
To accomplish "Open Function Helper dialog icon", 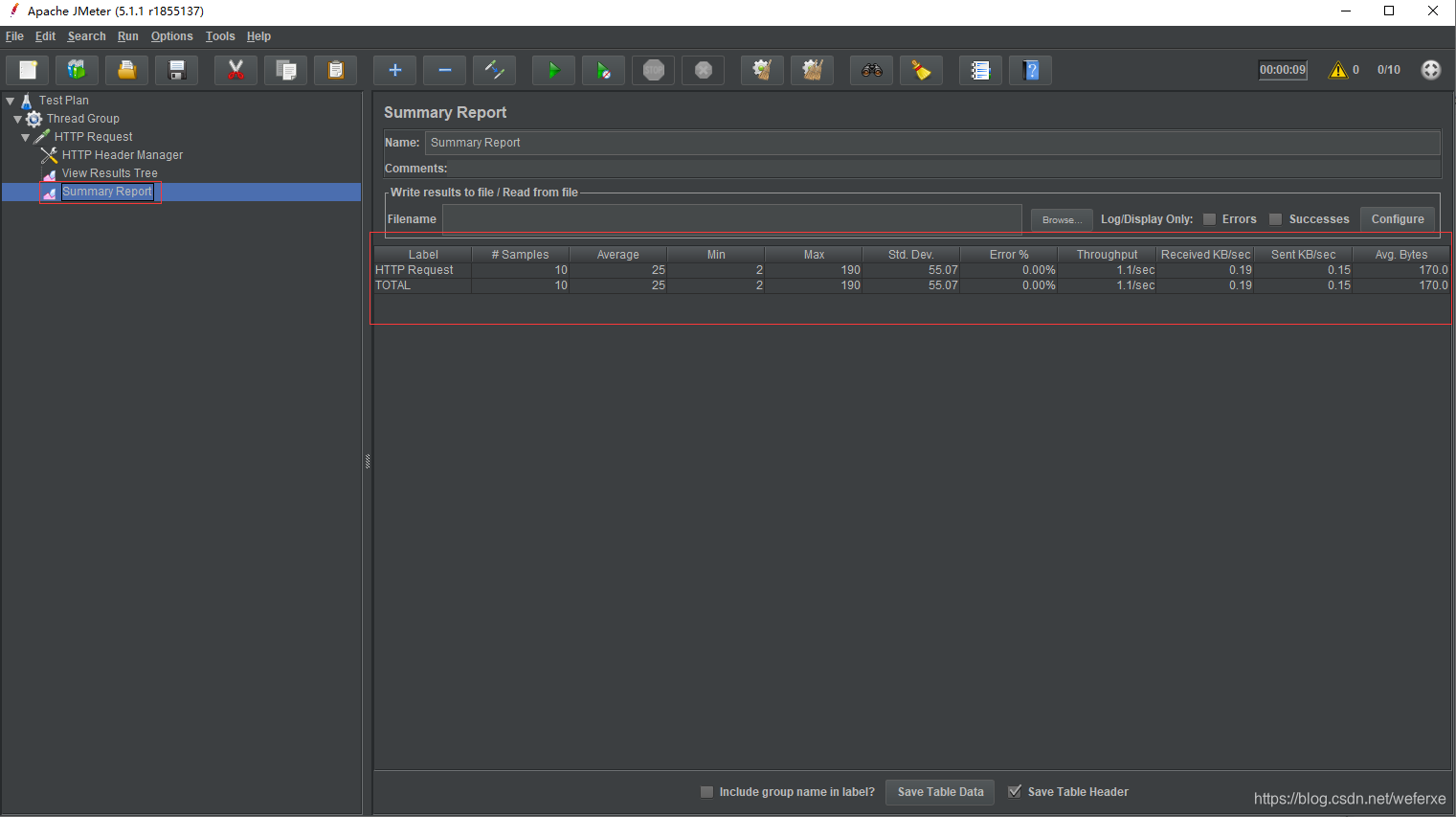I will (x=980, y=70).
